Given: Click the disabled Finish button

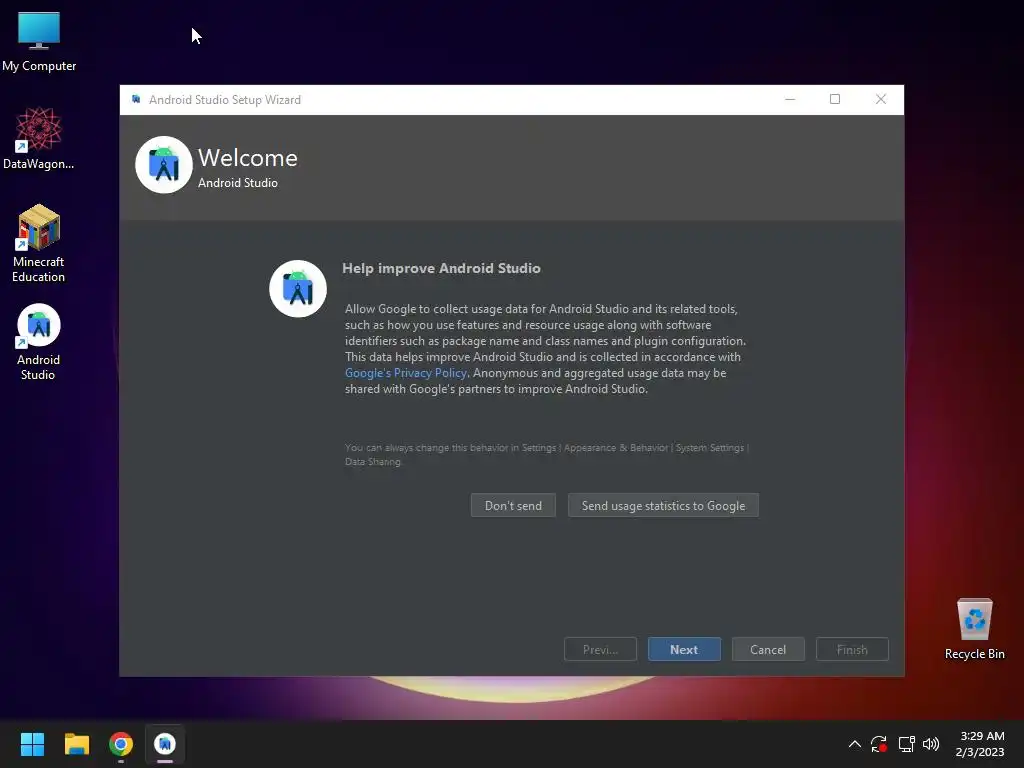Looking at the screenshot, I should [x=852, y=649].
